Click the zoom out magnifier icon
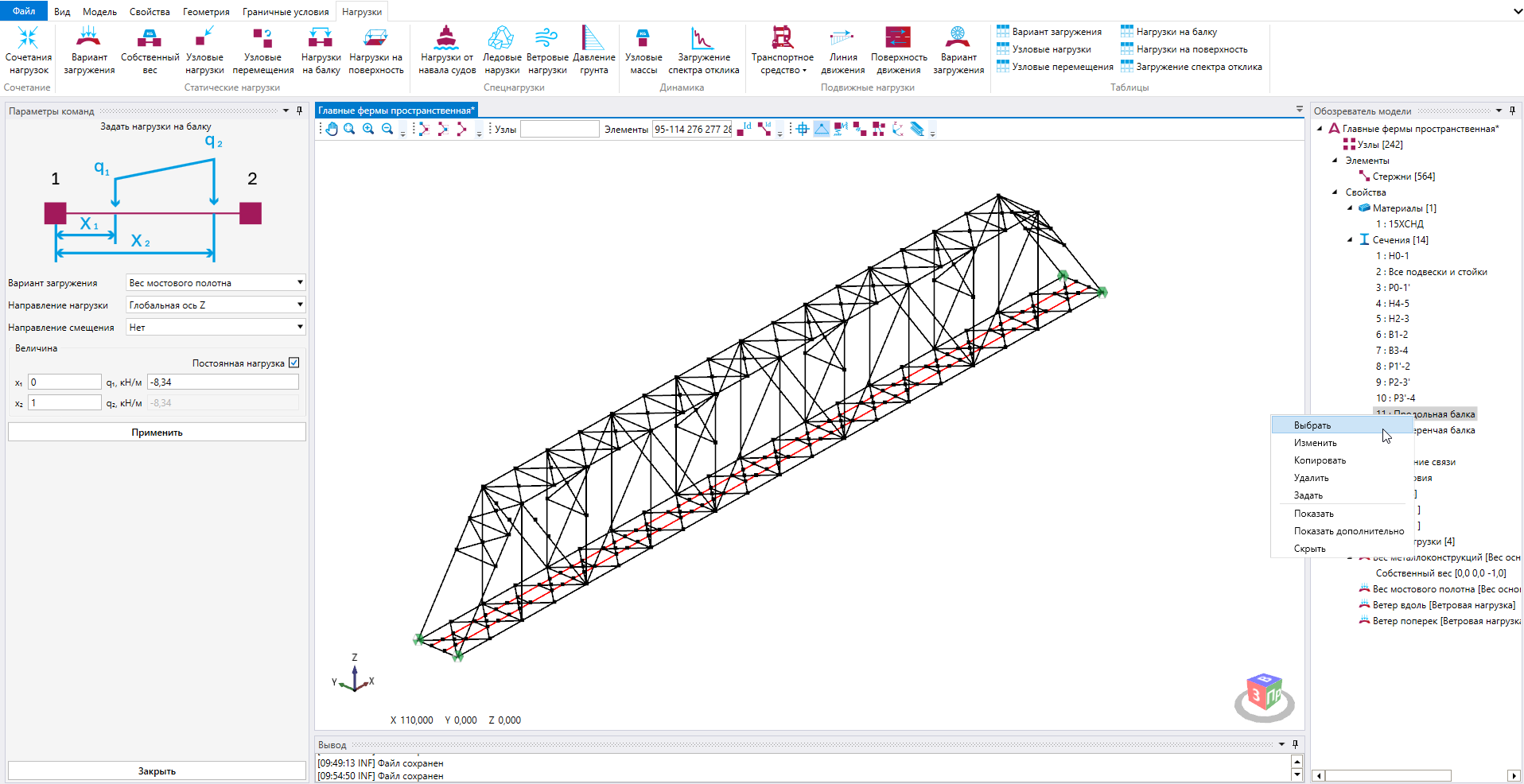The height and width of the screenshot is (784, 1524). click(387, 129)
